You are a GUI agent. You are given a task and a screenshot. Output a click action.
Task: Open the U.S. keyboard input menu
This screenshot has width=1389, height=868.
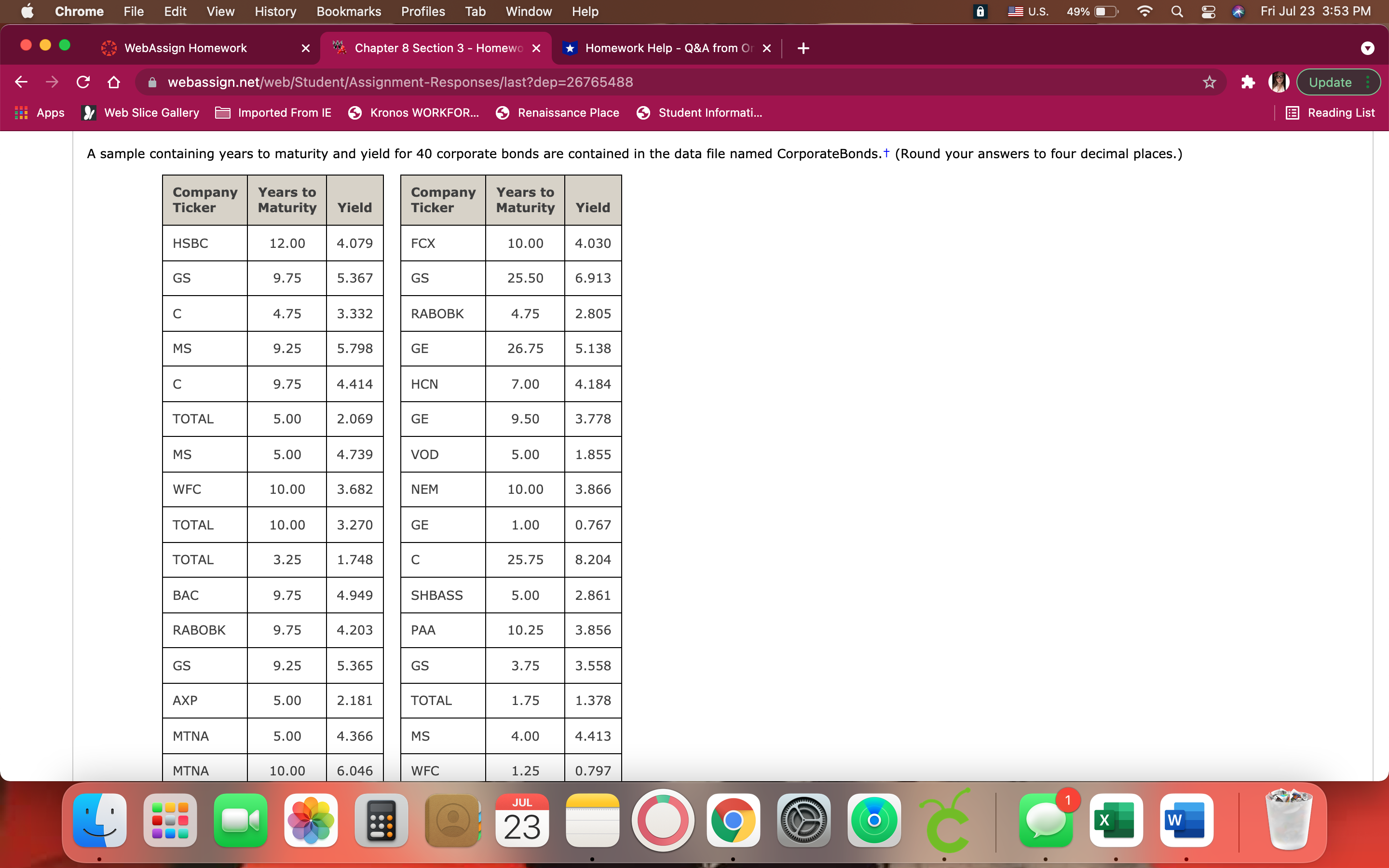1027,11
